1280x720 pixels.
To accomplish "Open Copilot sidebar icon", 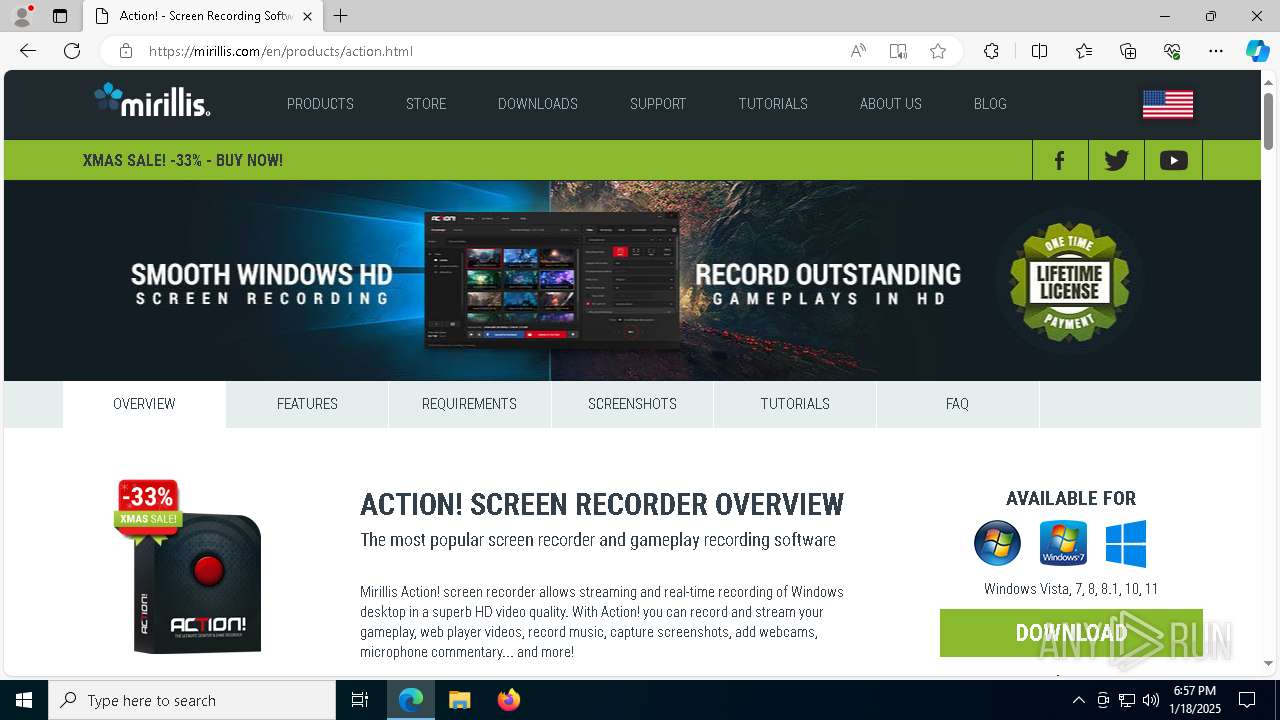I will [x=1257, y=51].
